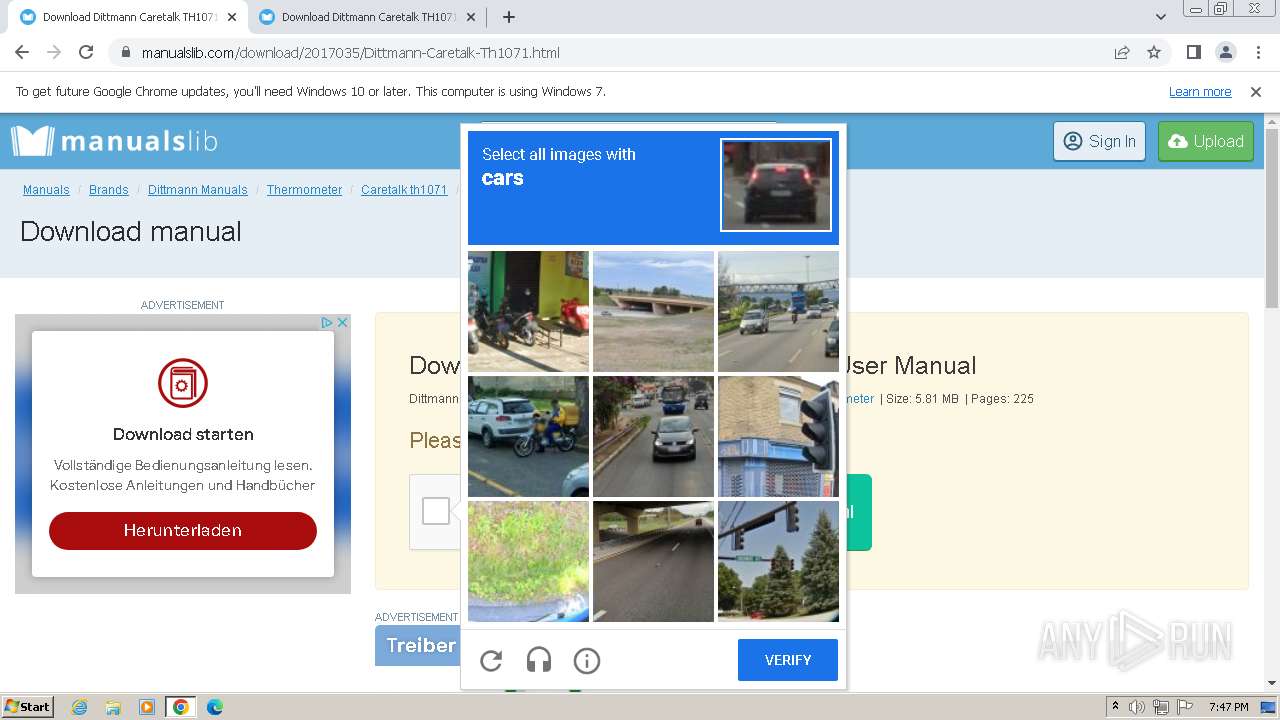This screenshot has height=720, width=1280.
Task: Open volume control in system tray
Action: (1137, 707)
